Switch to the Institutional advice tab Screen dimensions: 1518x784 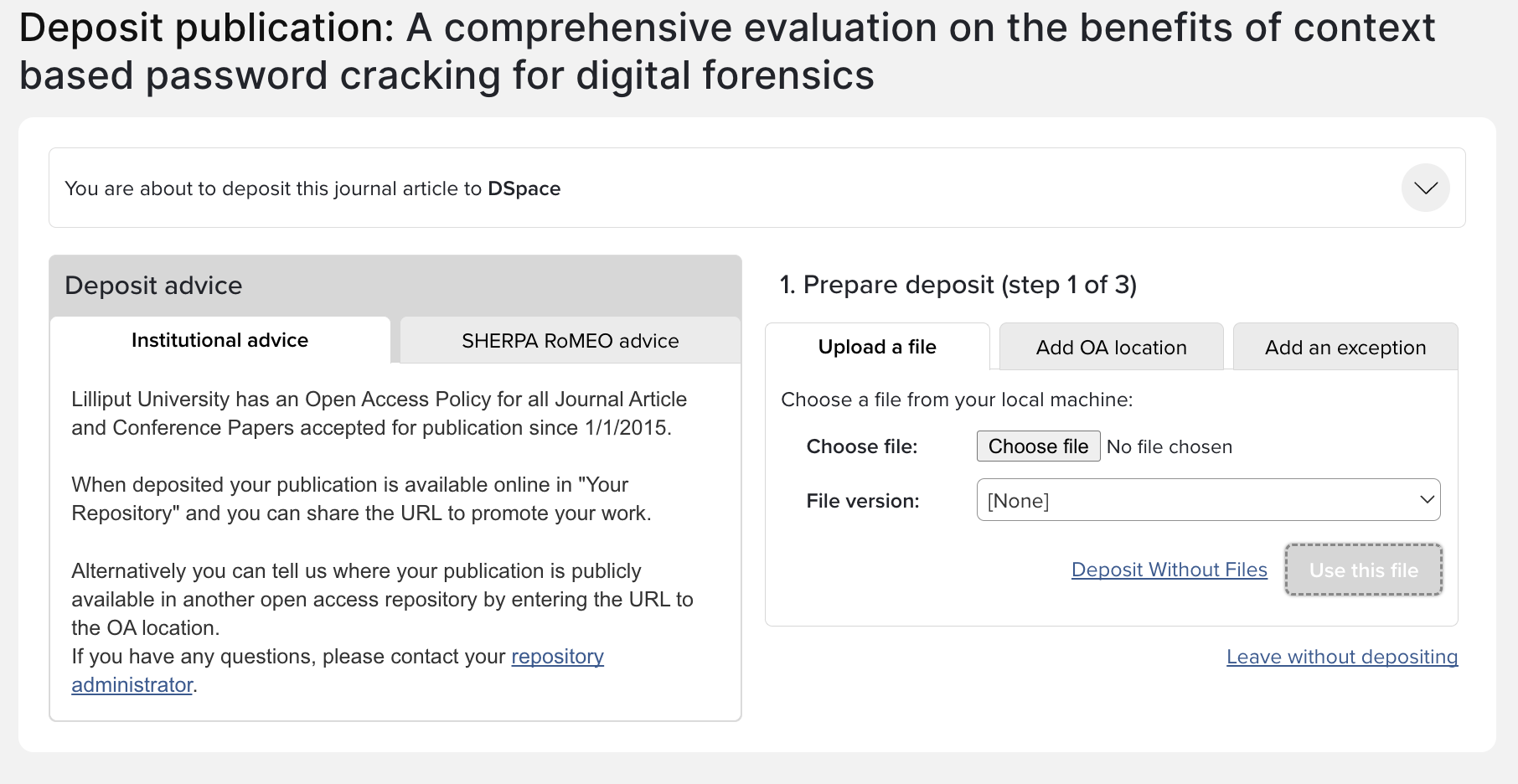[219, 340]
